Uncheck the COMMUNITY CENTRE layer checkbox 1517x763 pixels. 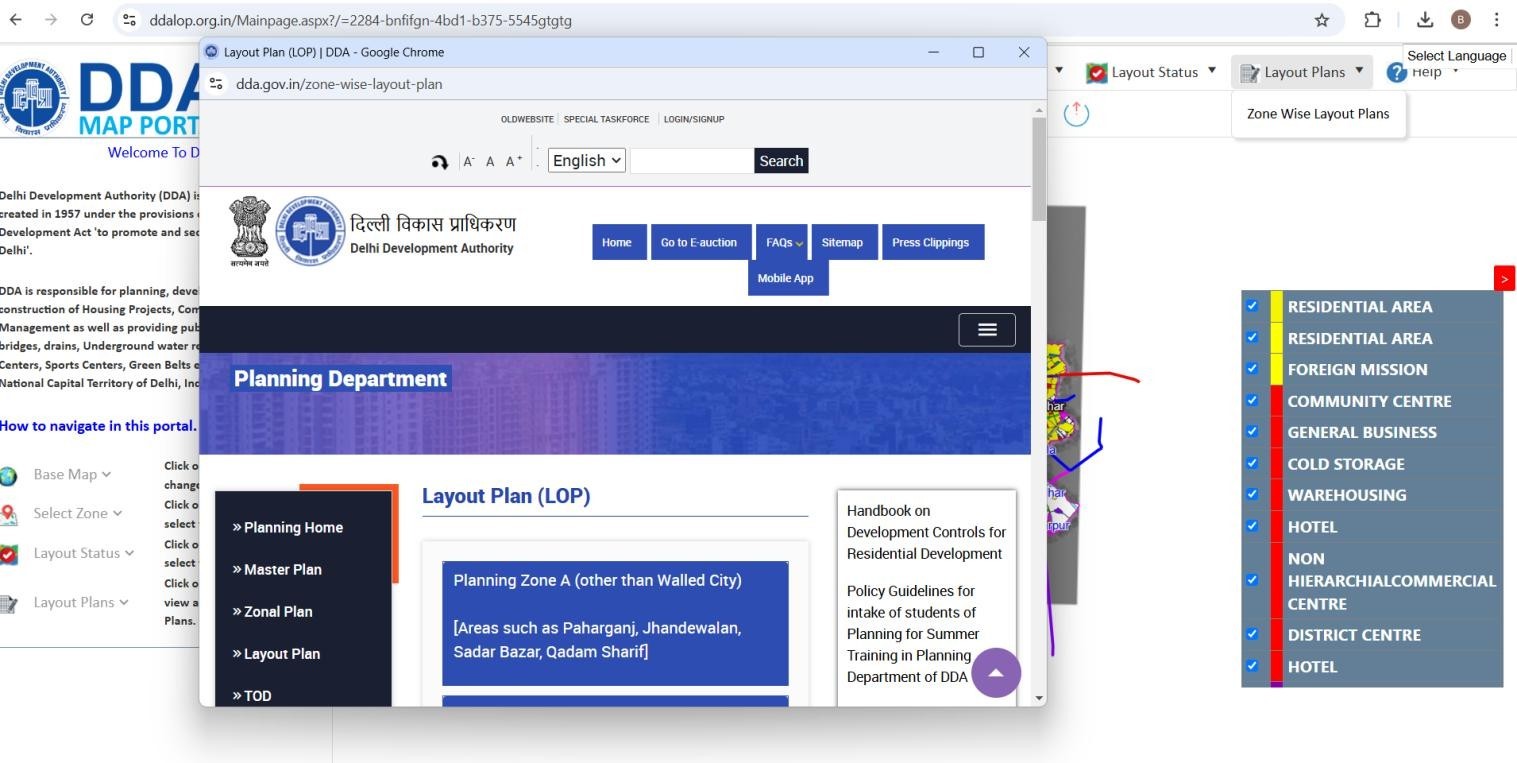[x=1252, y=400]
